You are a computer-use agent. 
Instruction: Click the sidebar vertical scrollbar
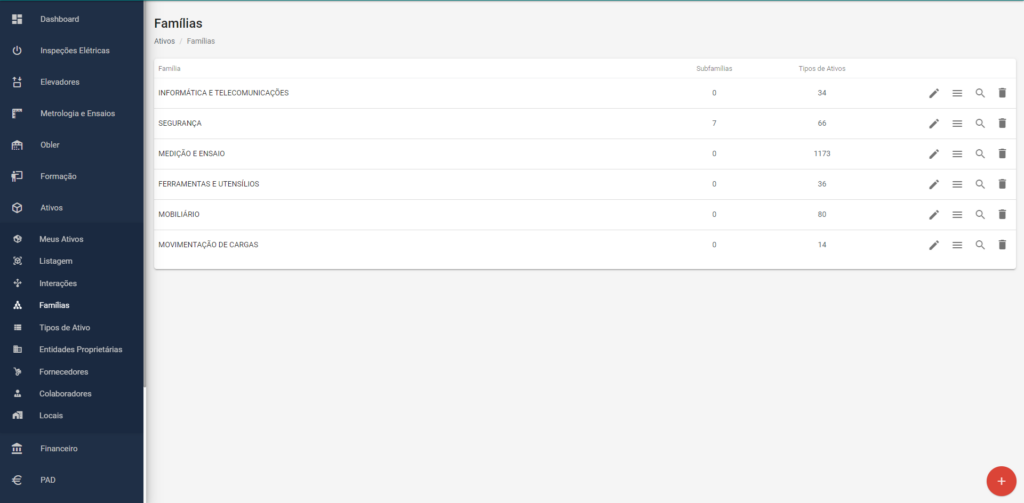[145, 444]
